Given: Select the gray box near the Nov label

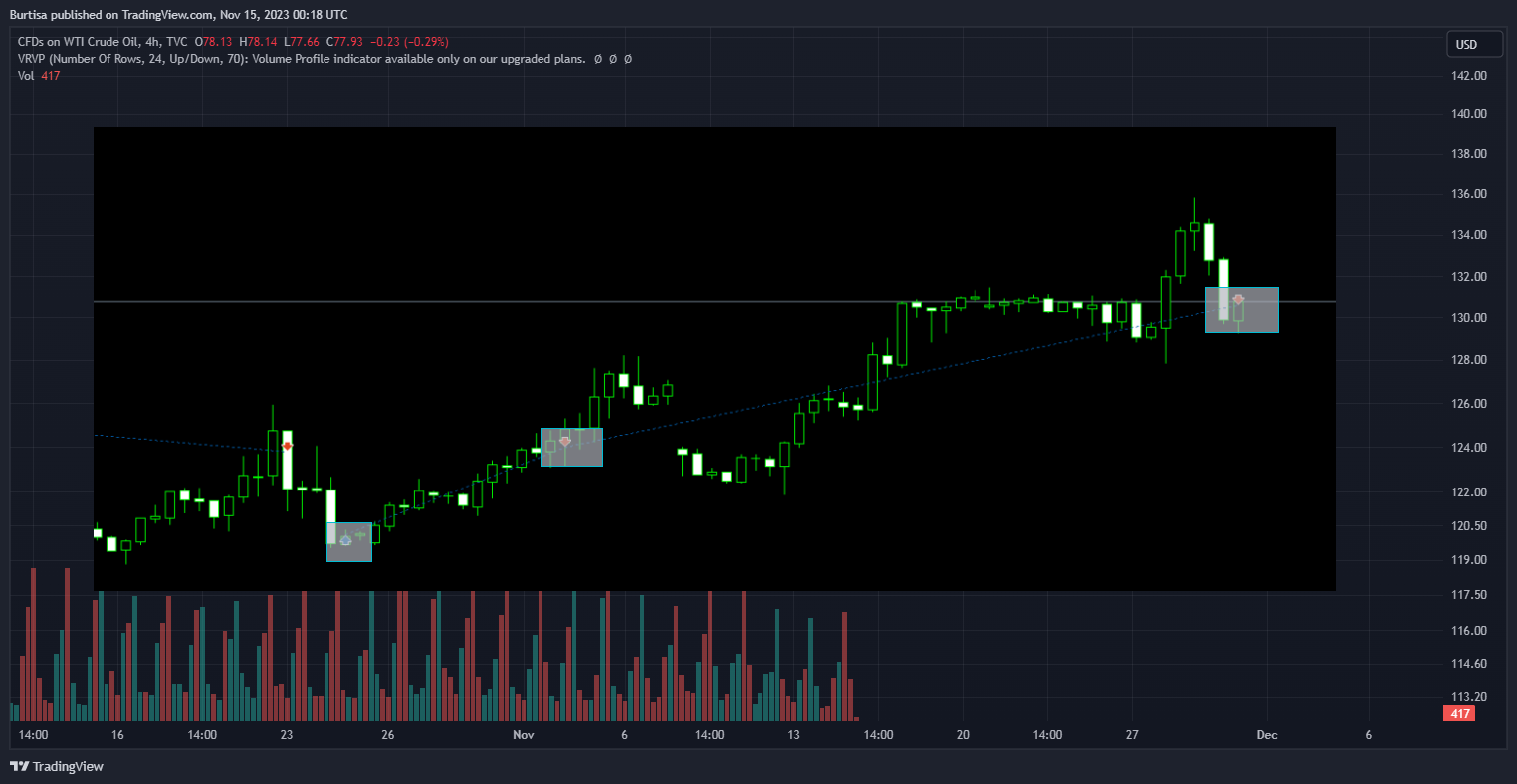Looking at the screenshot, I should coord(571,447).
